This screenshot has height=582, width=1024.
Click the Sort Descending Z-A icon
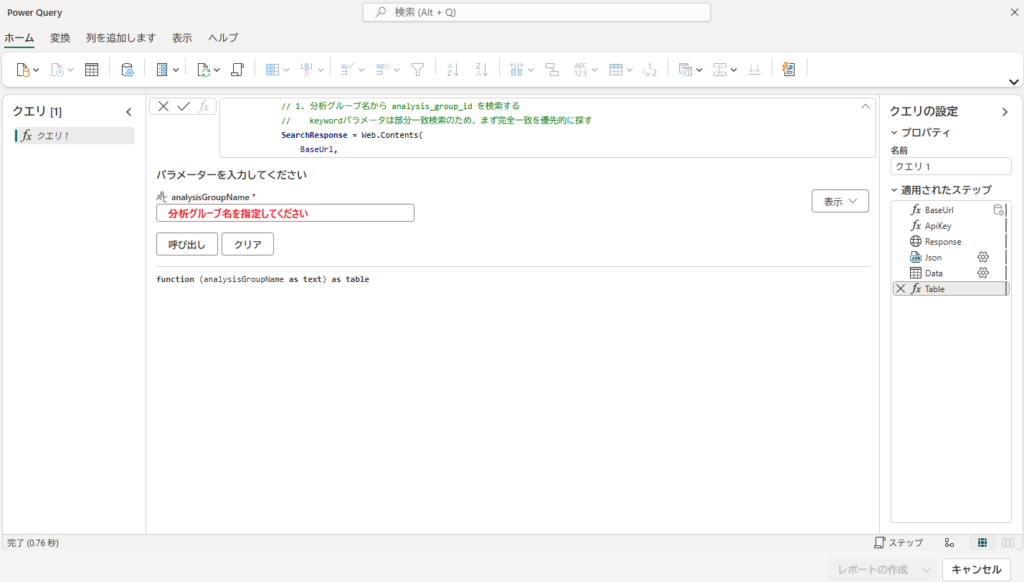[481, 69]
